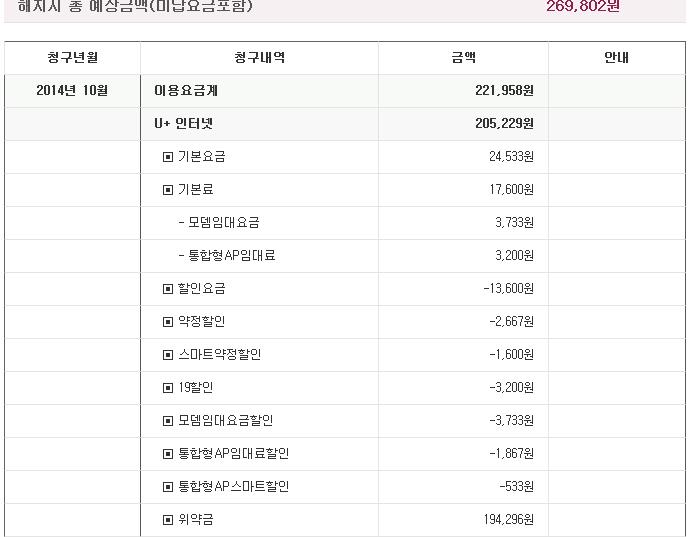Open the U+ 인터넷 billing entry
692x537 pixels.
(183, 124)
